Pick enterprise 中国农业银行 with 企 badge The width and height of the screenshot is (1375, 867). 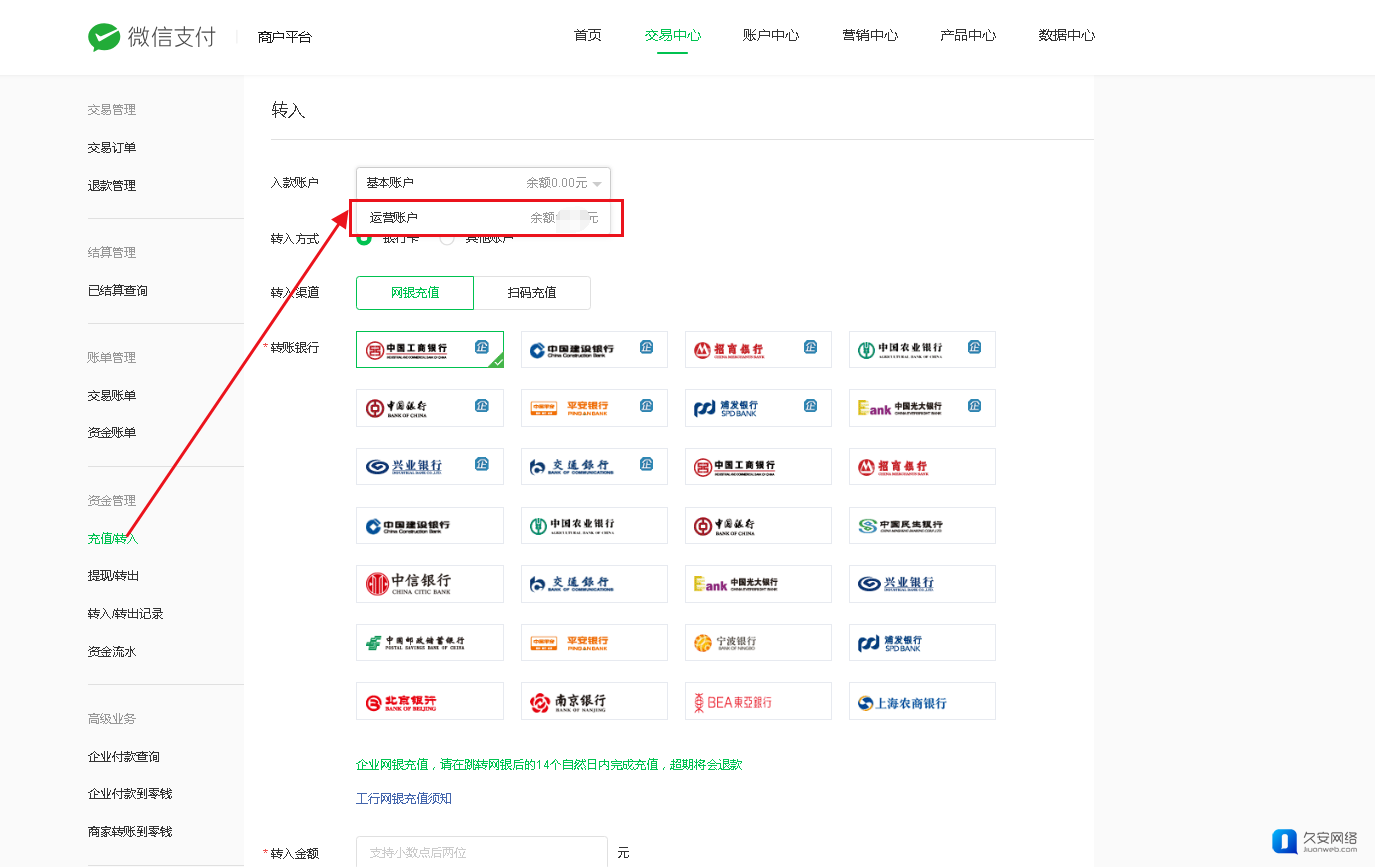click(922, 349)
